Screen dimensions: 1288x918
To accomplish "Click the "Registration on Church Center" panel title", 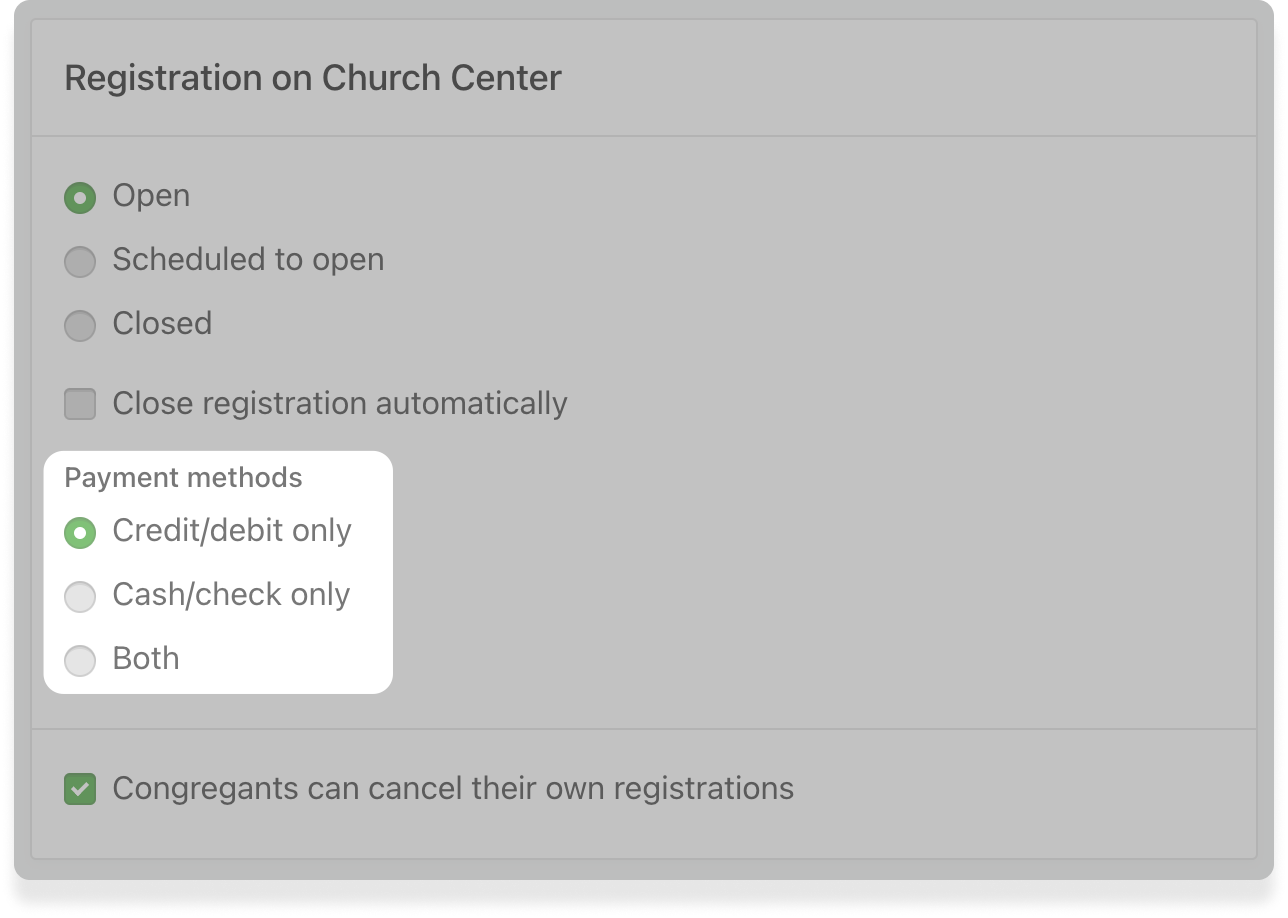I will (x=313, y=78).
